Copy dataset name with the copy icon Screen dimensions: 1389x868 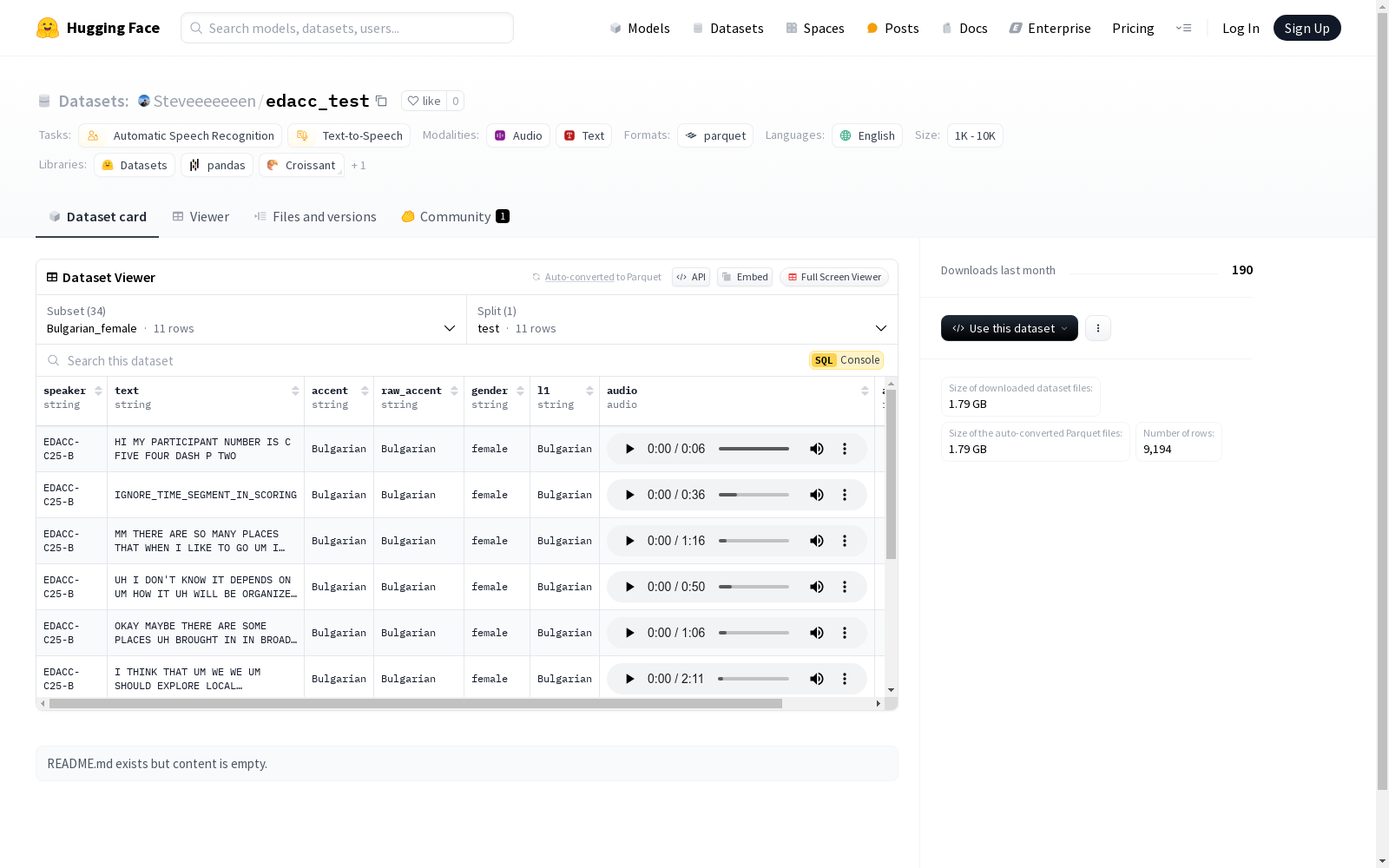381,101
